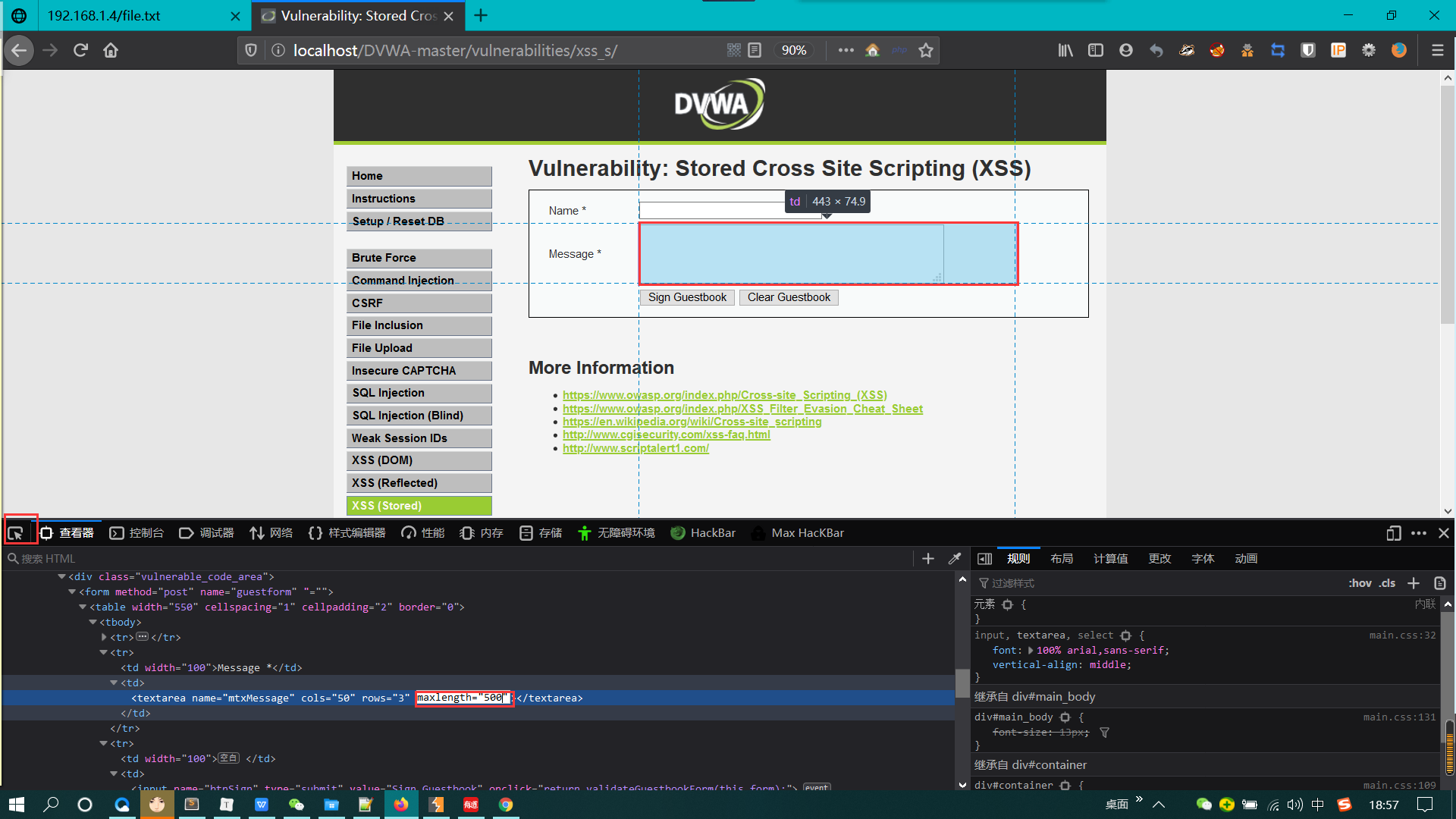Open reader view from the address bar
1456x819 pixels.
[755, 50]
